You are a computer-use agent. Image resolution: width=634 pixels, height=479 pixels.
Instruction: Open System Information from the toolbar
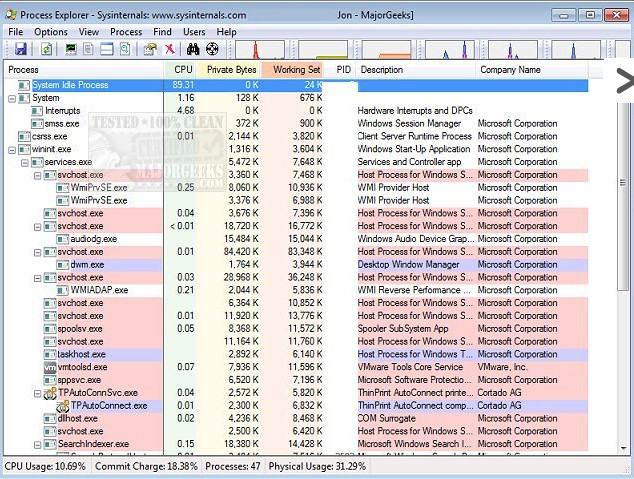pyautogui.click(x=71, y=49)
